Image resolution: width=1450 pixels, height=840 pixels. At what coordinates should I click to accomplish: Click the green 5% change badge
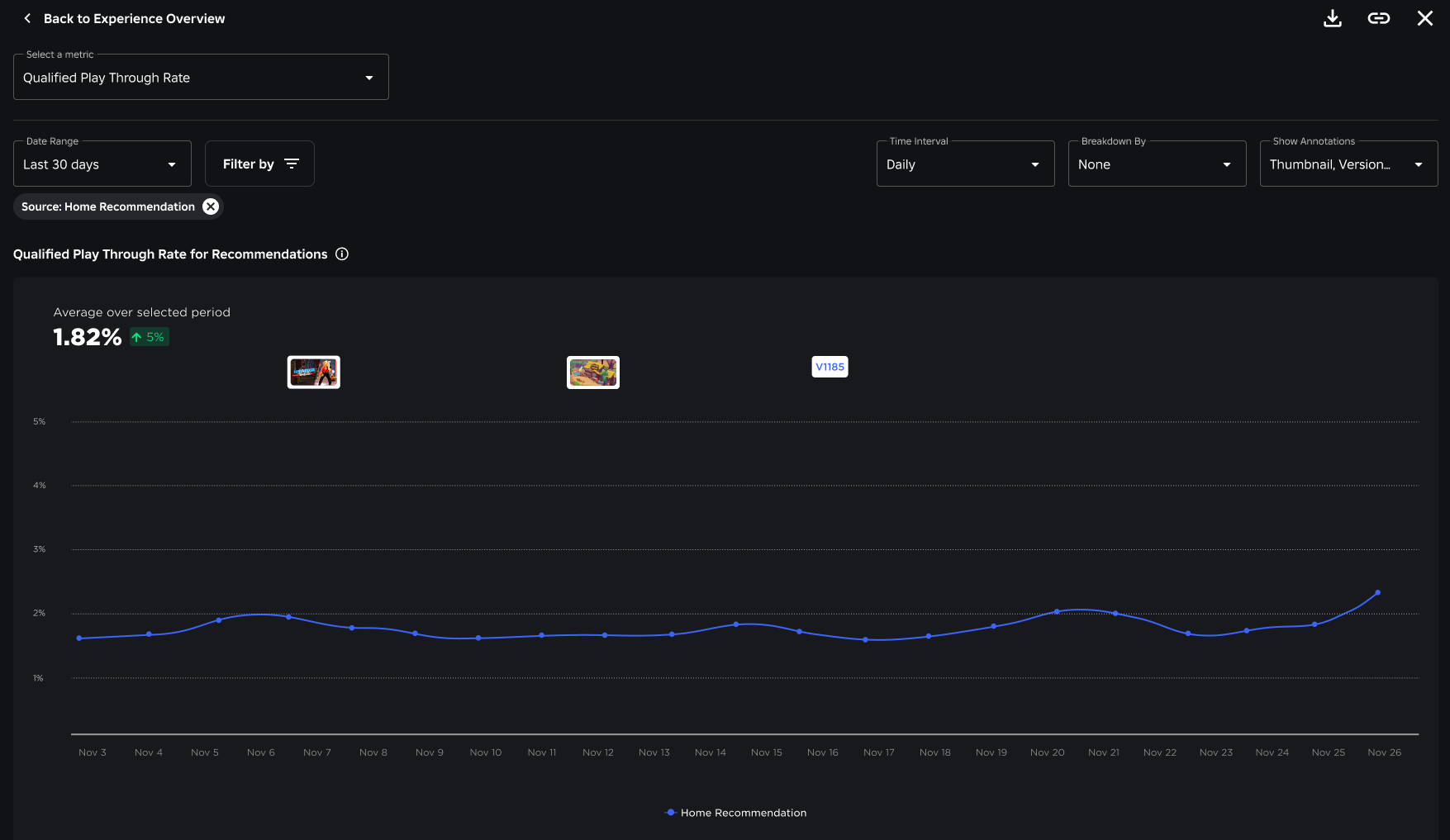click(150, 337)
